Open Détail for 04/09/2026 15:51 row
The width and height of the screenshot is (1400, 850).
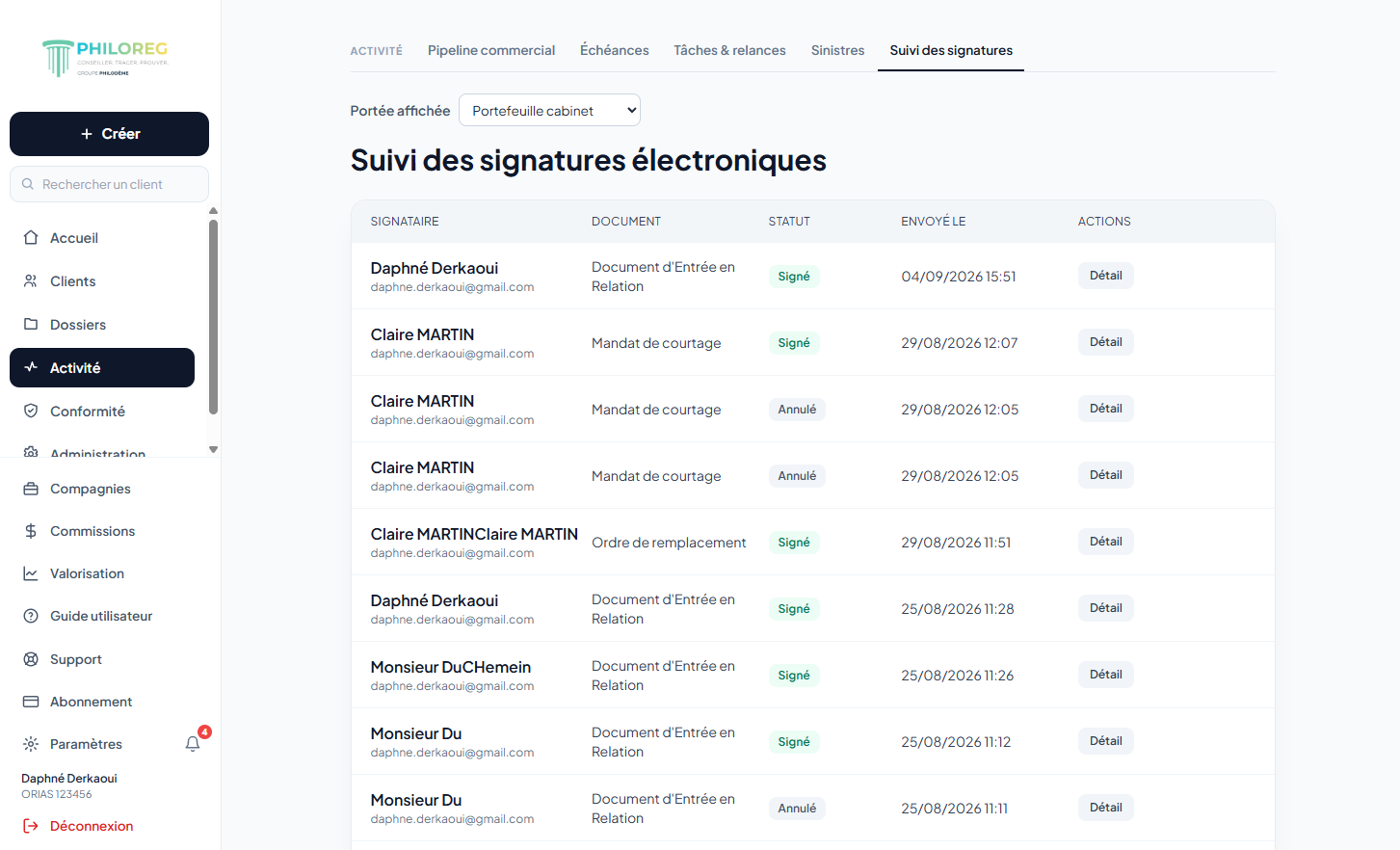click(1105, 276)
